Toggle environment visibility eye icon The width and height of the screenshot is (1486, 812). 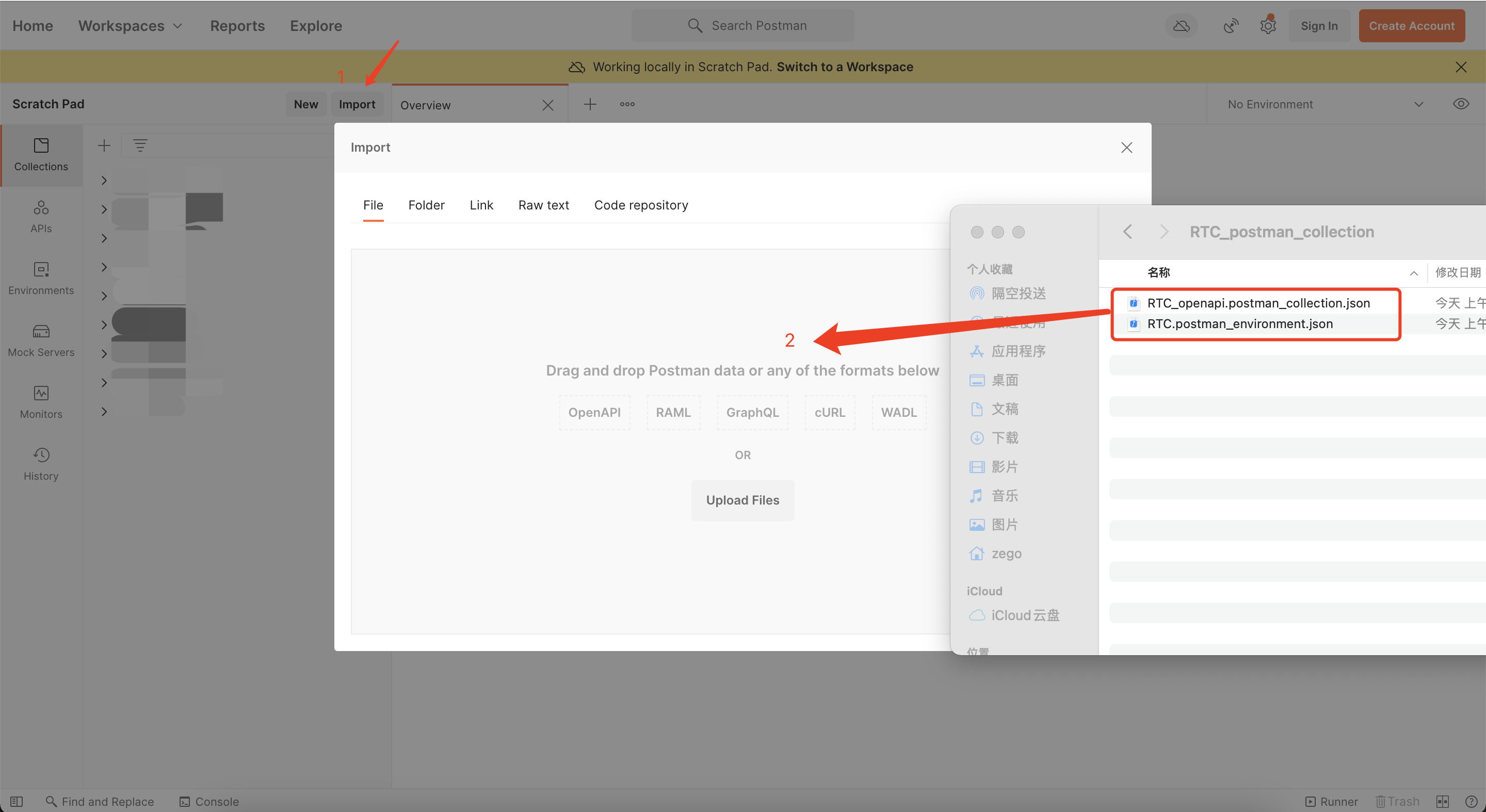click(x=1461, y=104)
